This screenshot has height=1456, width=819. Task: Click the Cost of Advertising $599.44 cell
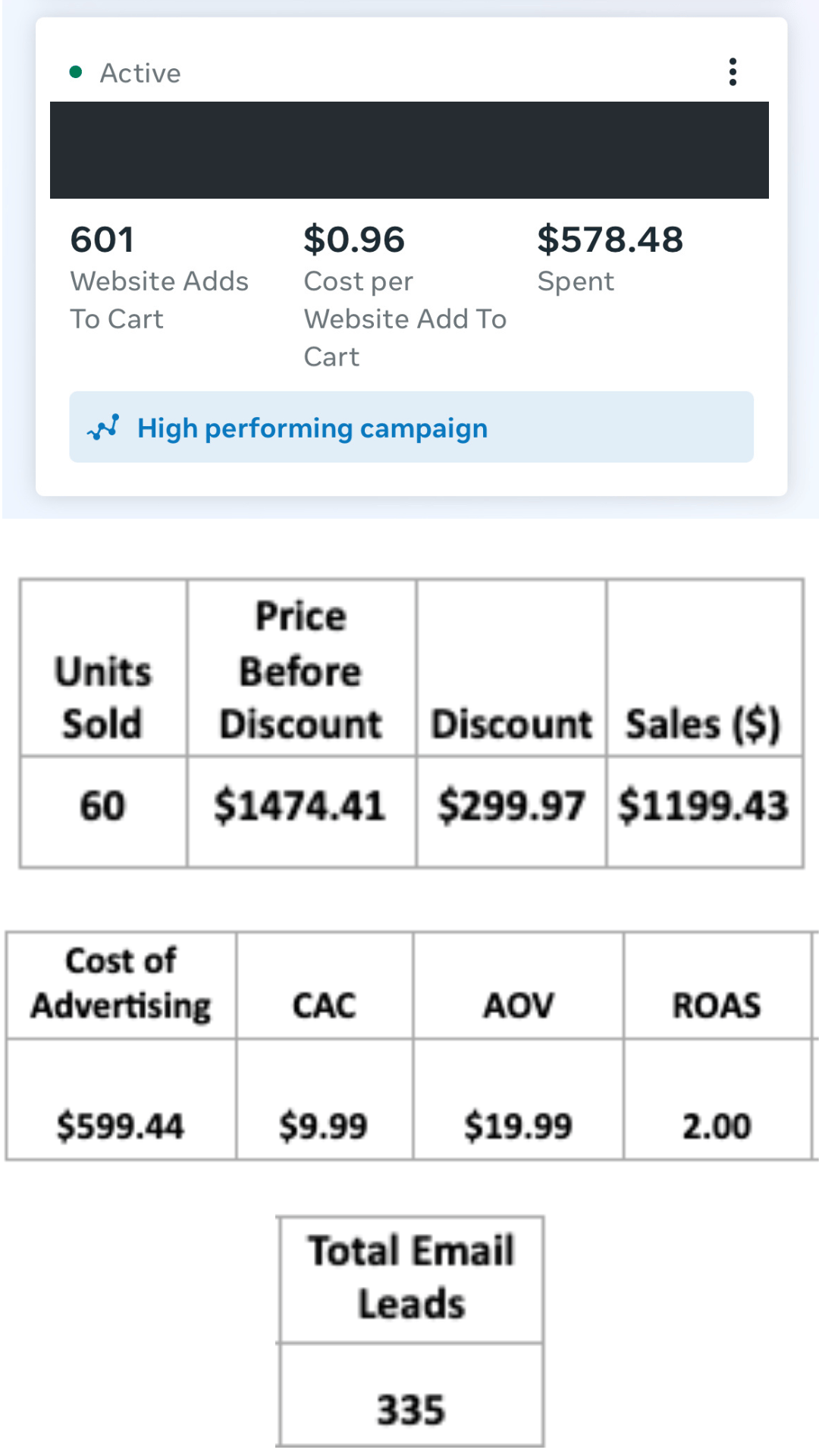(x=121, y=1126)
